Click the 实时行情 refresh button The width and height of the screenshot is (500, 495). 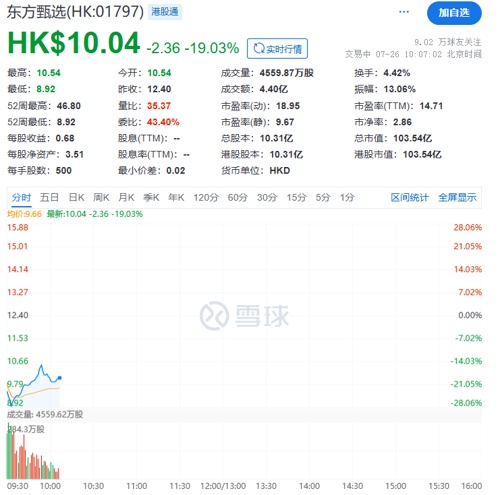click(277, 49)
